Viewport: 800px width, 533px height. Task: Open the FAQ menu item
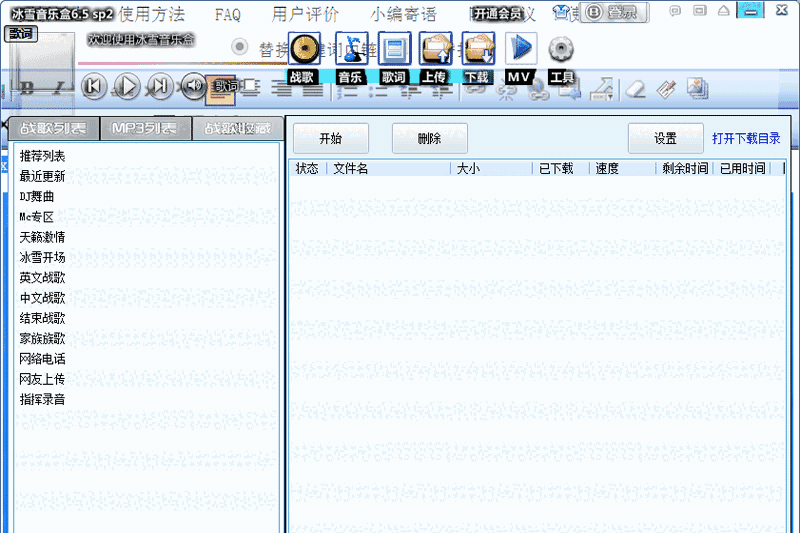[228, 15]
